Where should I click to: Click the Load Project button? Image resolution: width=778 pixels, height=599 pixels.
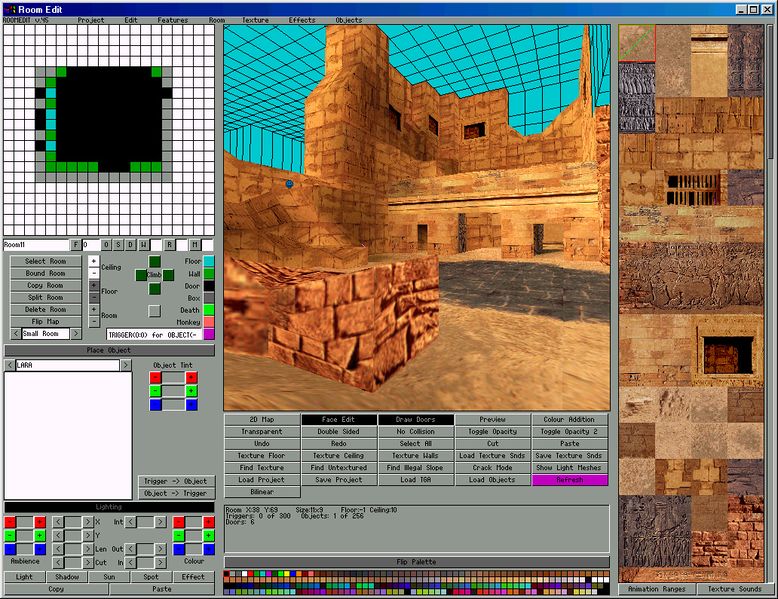pyautogui.click(x=260, y=480)
